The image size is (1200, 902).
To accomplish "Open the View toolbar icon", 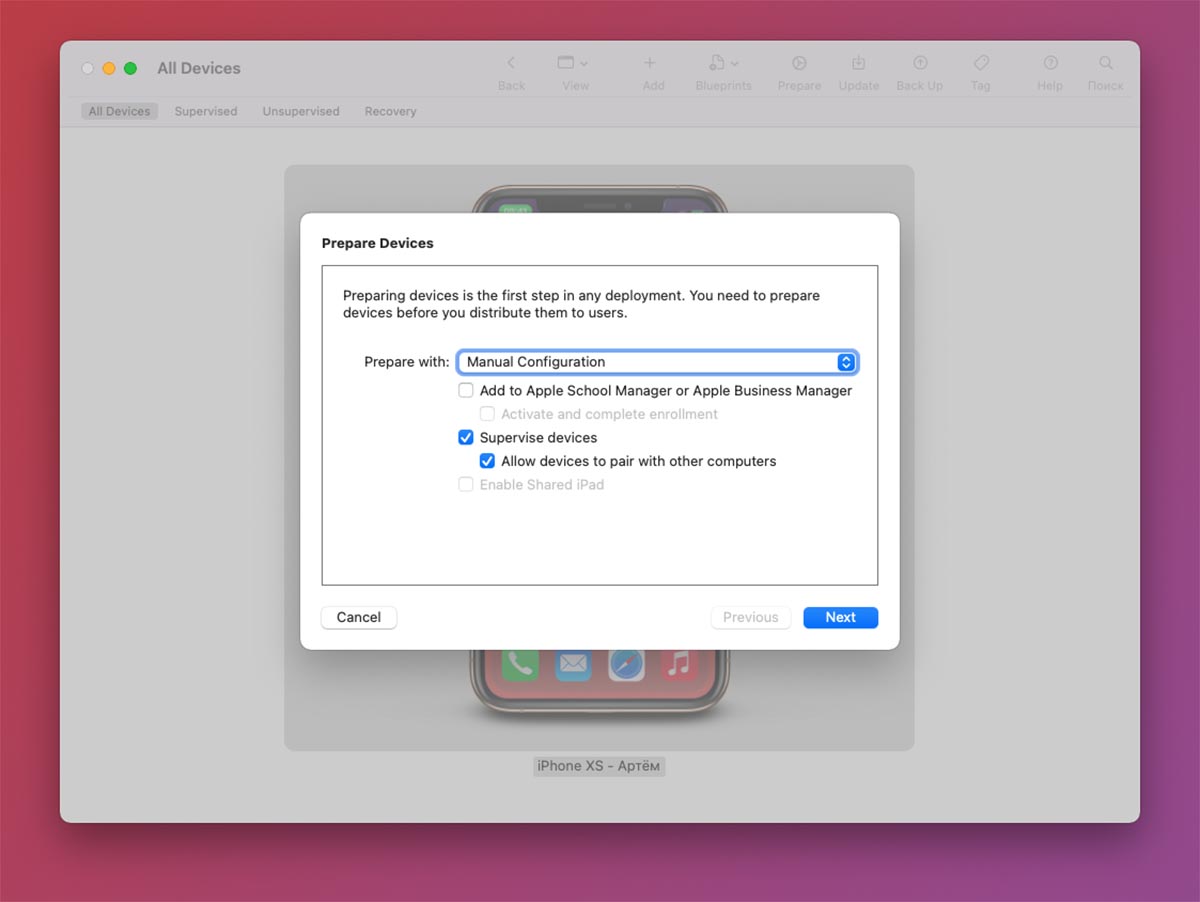I will [x=566, y=63].
